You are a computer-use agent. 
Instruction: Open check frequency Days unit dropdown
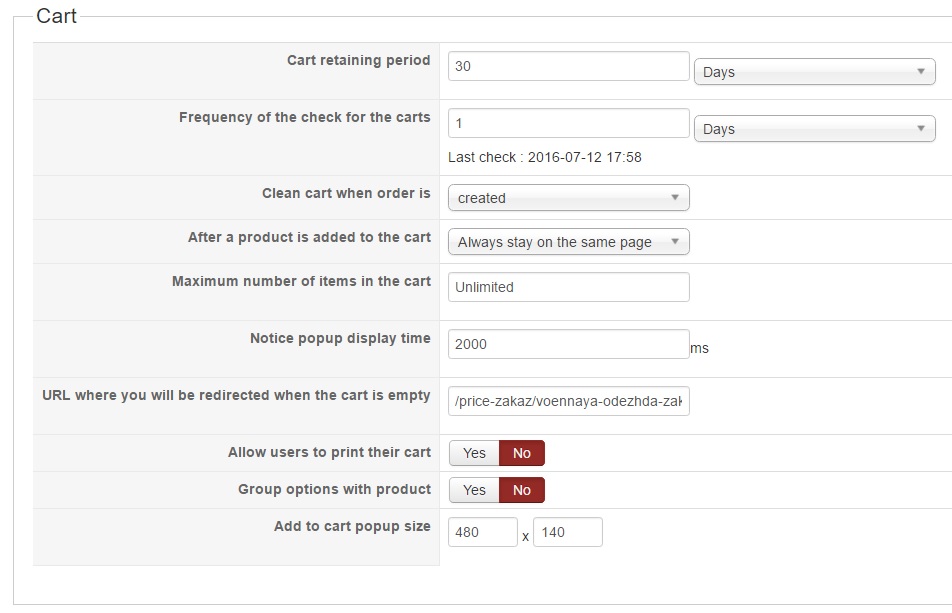(814, 129)
